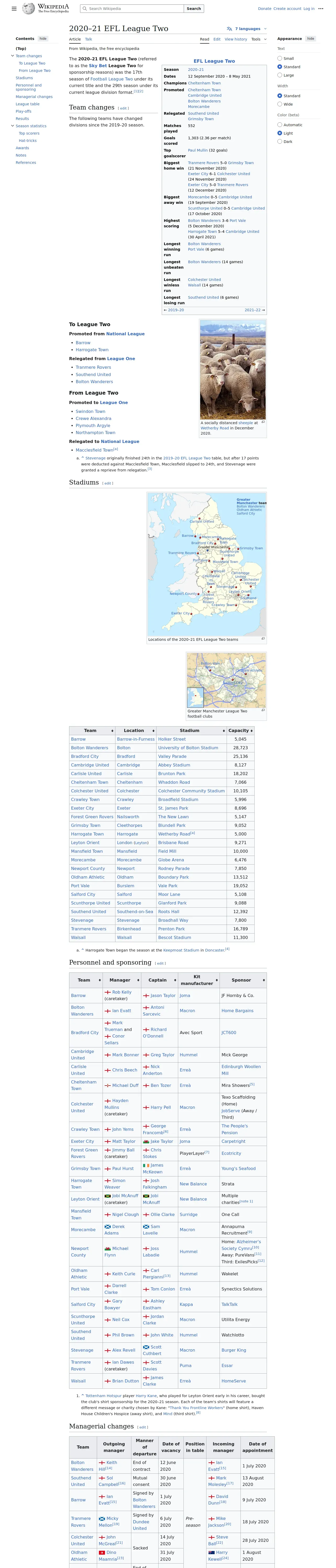
Task: Click Create account link
Action: click(x=287, y=9)
